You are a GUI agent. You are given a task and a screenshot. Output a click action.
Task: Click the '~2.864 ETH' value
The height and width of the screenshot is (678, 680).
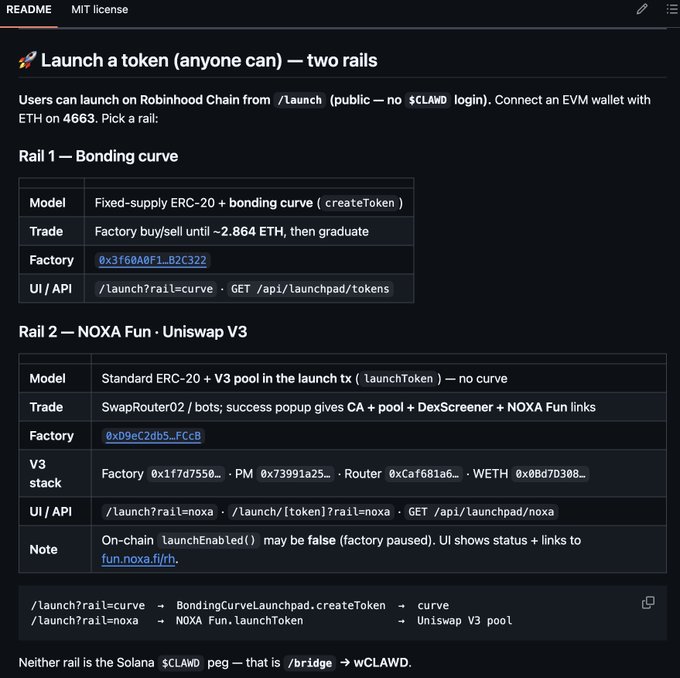[248, 232]
